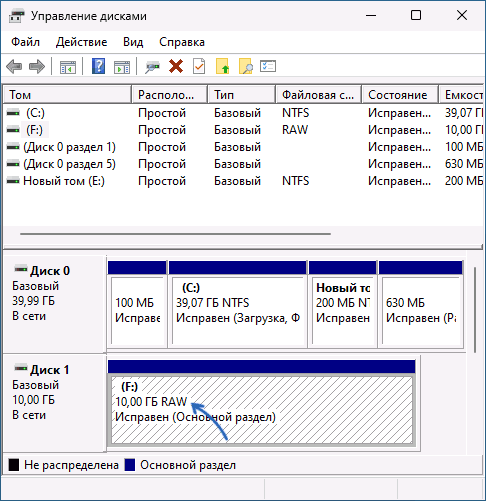This screenshot has height=501, width=486.
Task: Minimize the Управление дисками window
Action: [x=371, y=16]
